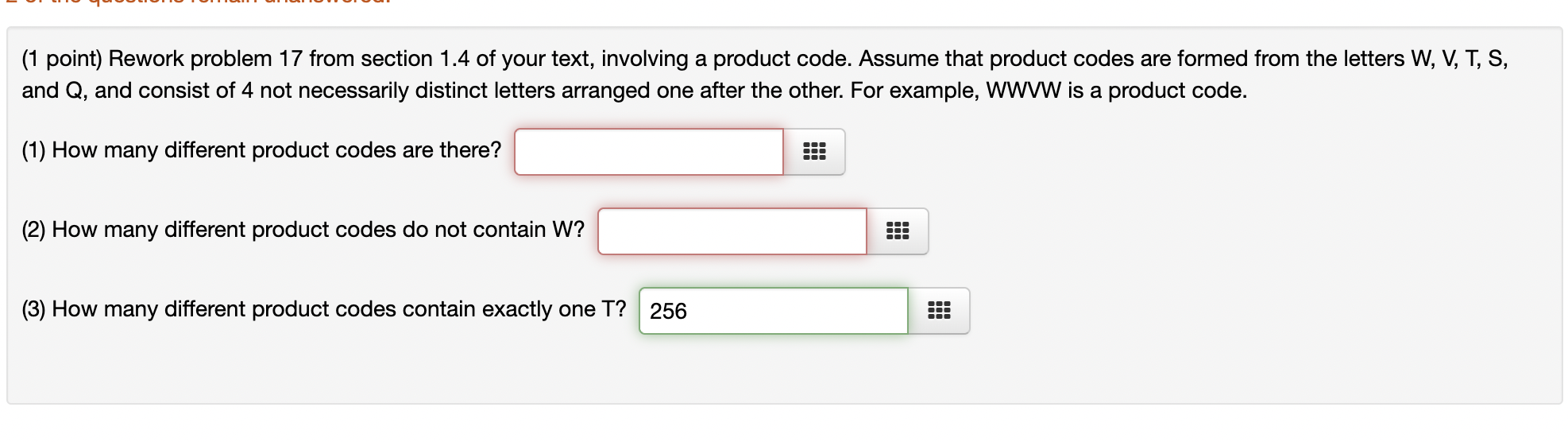The image size is (1568, 442).
Task: Click the example code WWVW in the description
Action: pos(1023,91)
